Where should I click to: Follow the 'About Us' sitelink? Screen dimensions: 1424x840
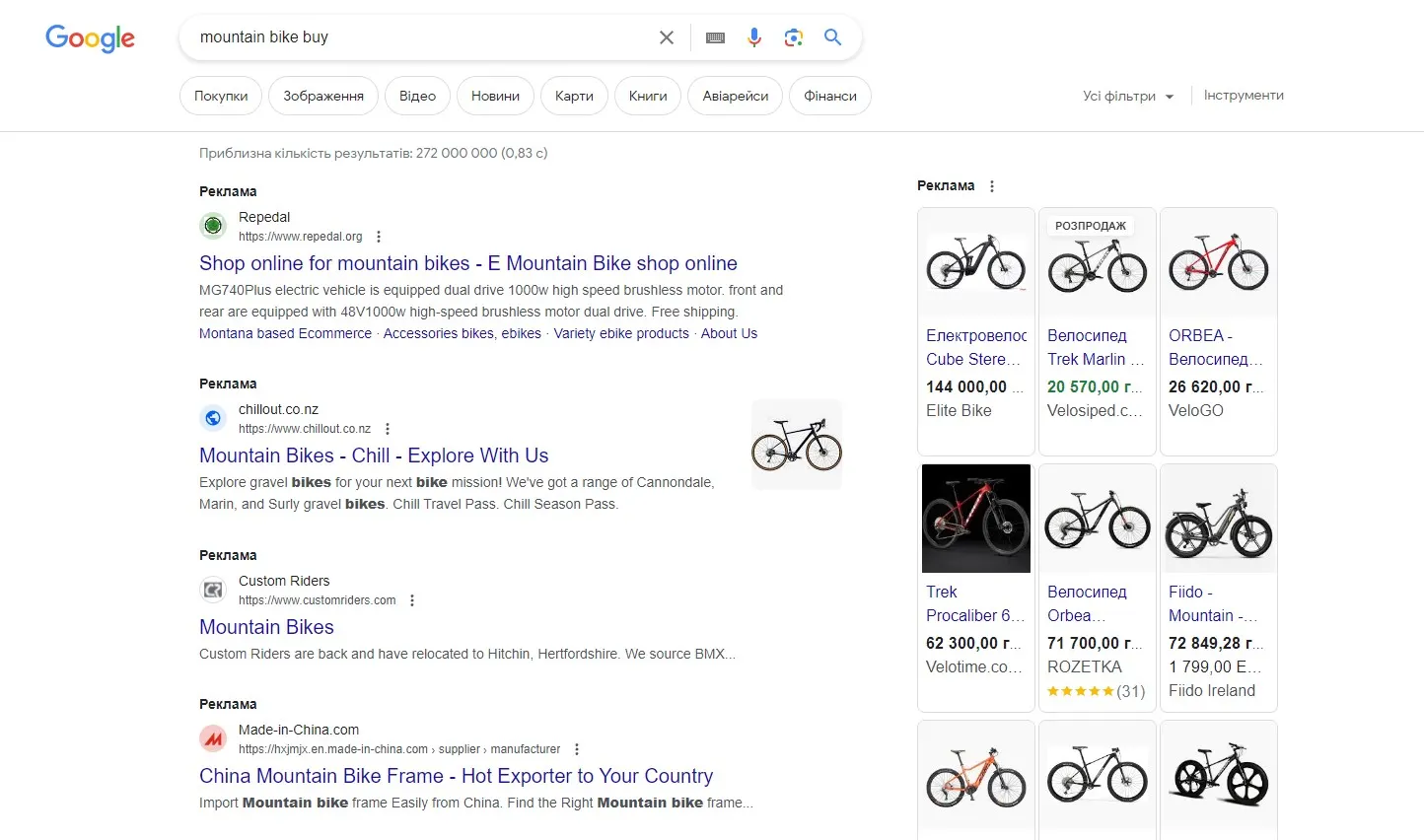click(x=729, y=333)
